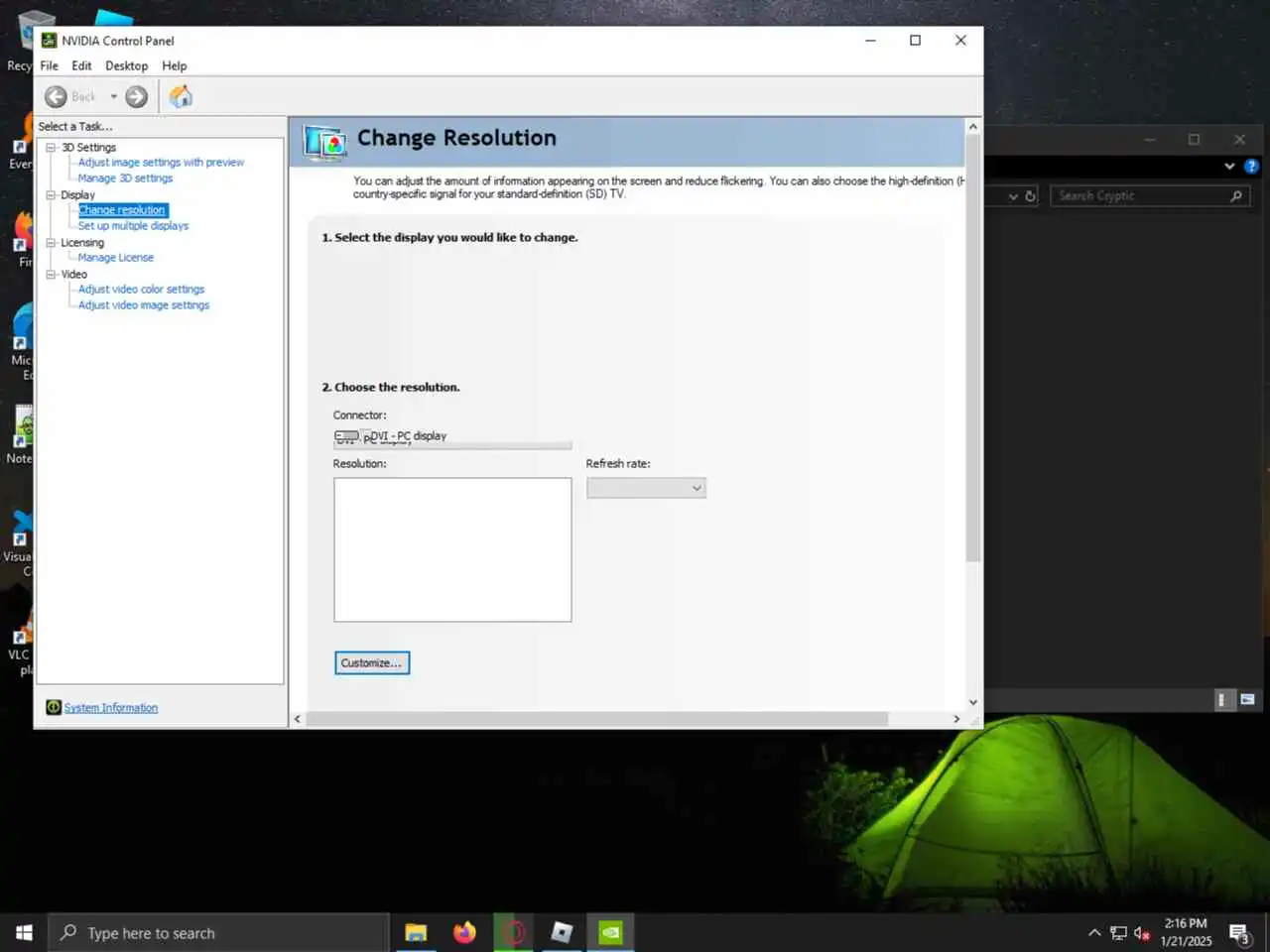Open the notification center icon
The height and width of the screenshot is (952, 1270).
[x=1239, y=933]
